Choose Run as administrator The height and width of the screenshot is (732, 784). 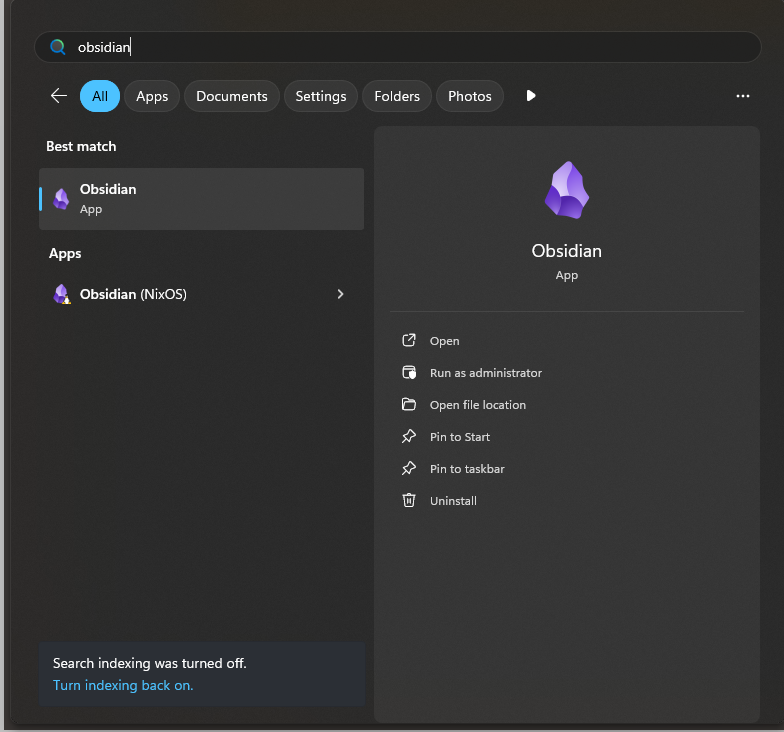pos(486,373)
